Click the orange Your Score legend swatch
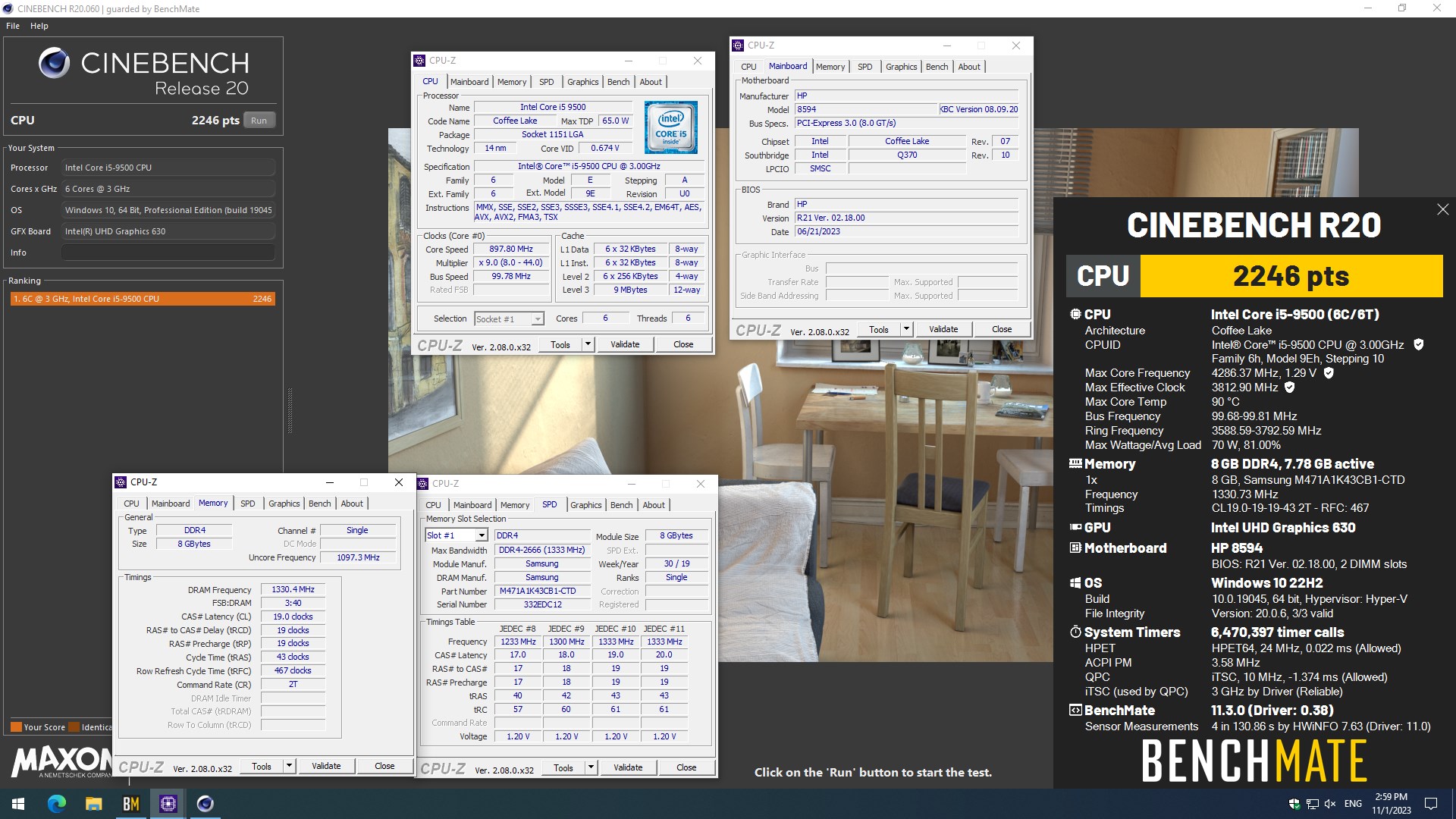1456x819 pixels. [x=15, y=727]
